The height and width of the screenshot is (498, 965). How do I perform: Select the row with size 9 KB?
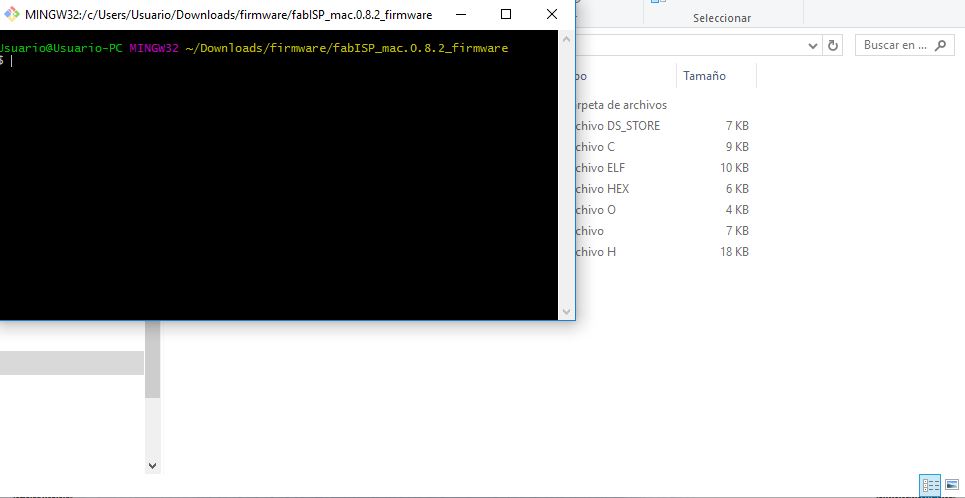(x=662, y=147)
